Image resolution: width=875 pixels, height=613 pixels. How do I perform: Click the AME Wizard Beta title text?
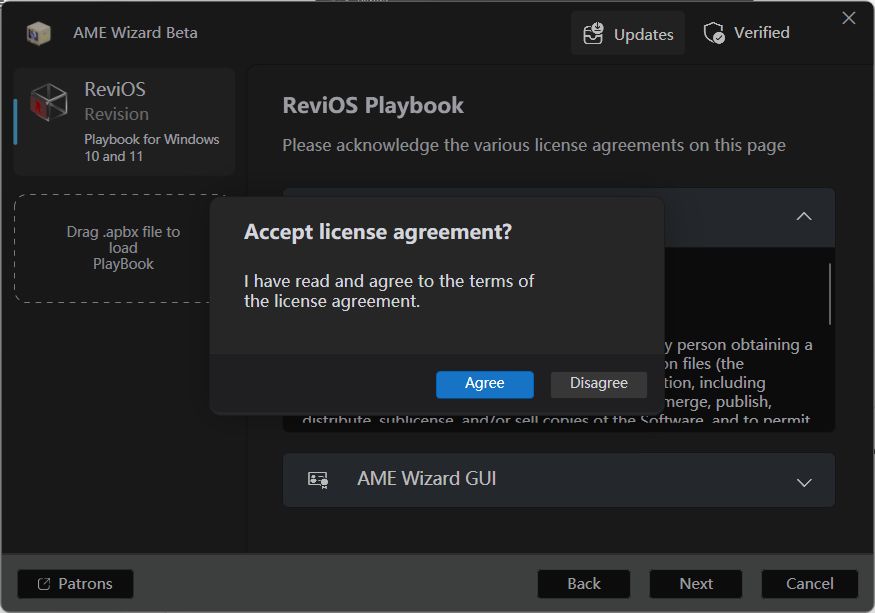[136, 33]
